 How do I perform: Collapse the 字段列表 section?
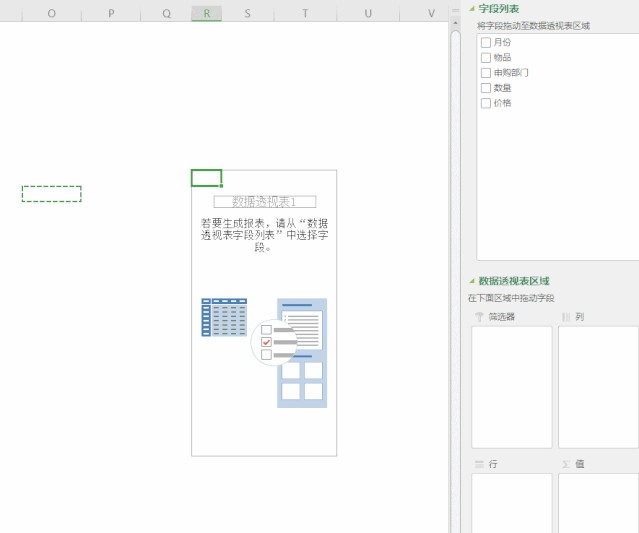[472, 9]
